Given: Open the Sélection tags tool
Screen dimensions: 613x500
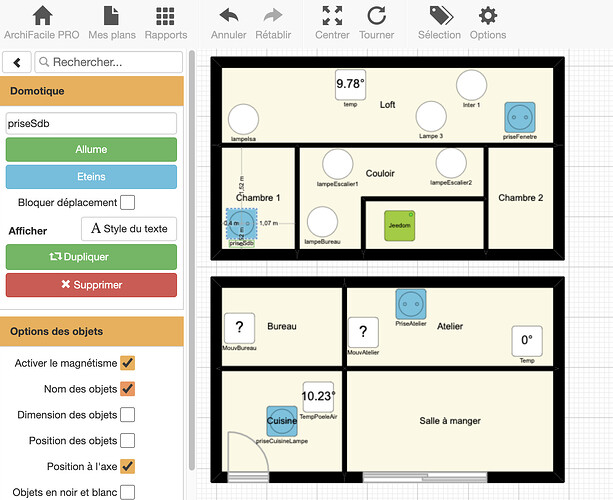Looking at the screenshot, I should pyautogui.click(x=439, y=16).
